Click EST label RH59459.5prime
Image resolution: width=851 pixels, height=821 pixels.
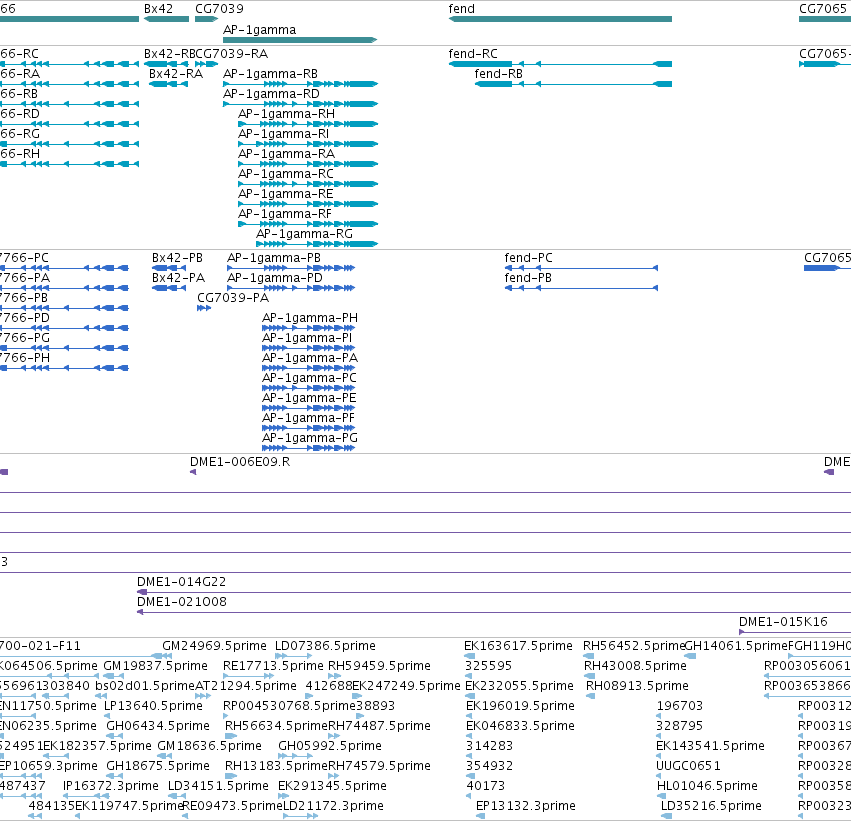(379, 666)
